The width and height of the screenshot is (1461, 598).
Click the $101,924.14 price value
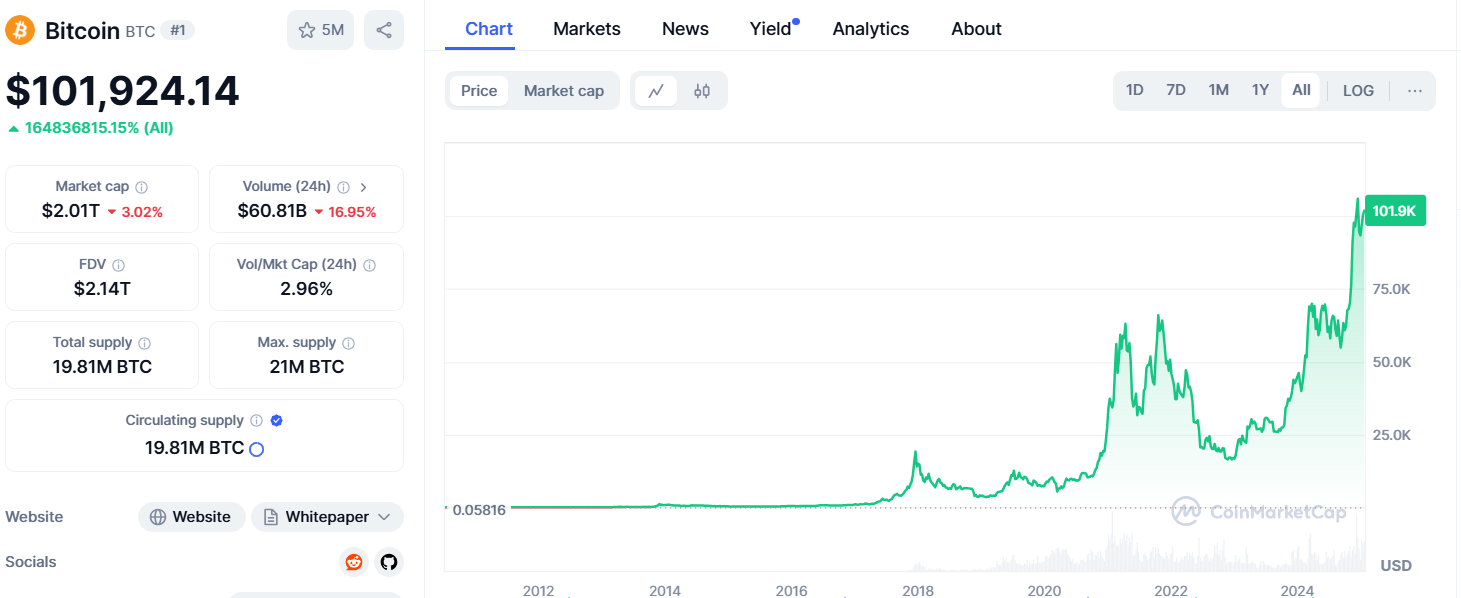(x=123, y=91)
